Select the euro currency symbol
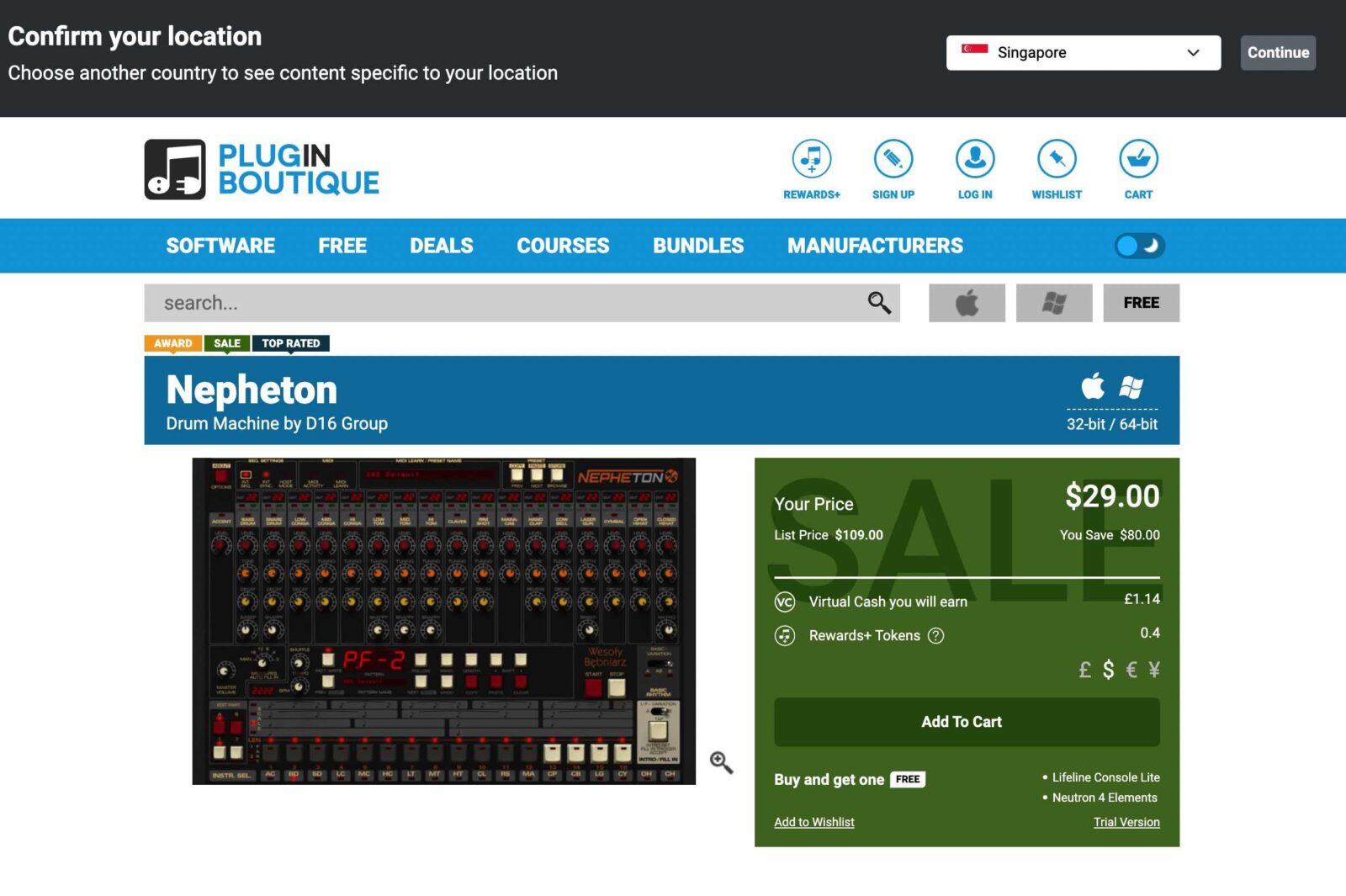Image resolution: width=1346 pixels, height=896 pixels. [x=1131, y=670]
